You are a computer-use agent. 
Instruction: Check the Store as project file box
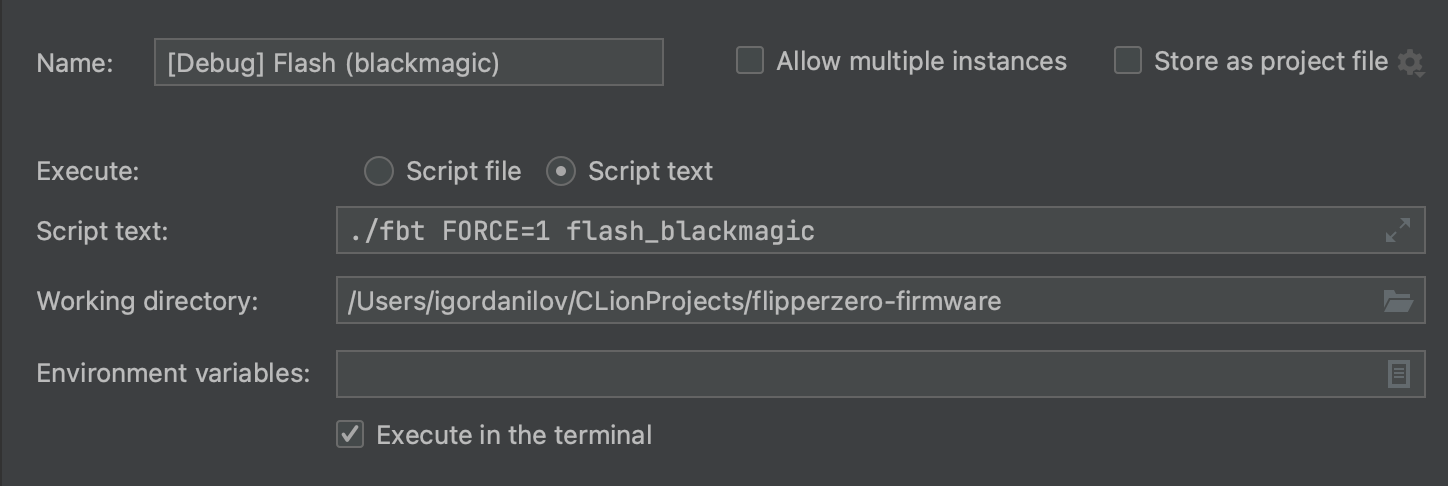click(x=1128, y=61)
